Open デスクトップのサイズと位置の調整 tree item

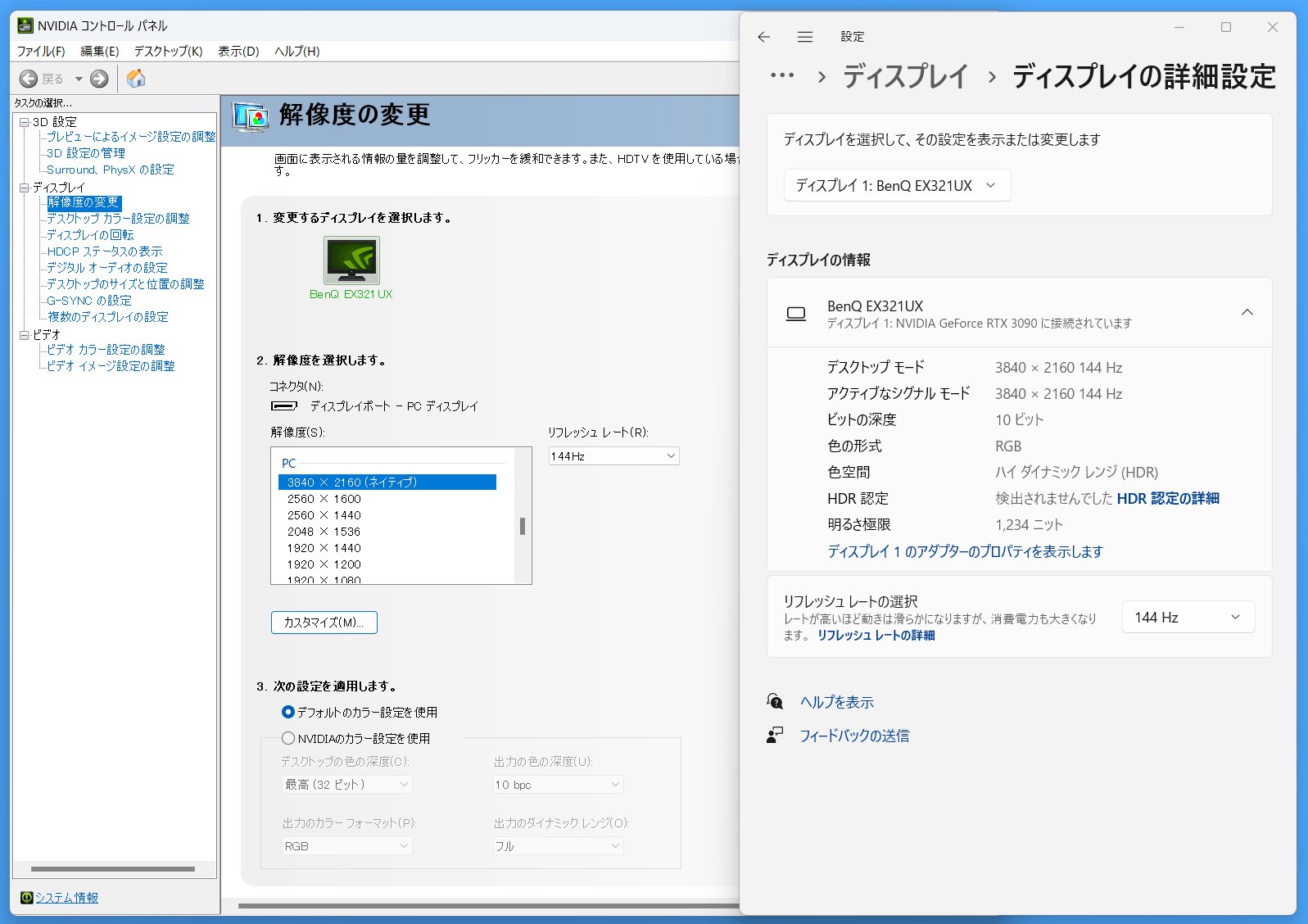pos(125,284)
